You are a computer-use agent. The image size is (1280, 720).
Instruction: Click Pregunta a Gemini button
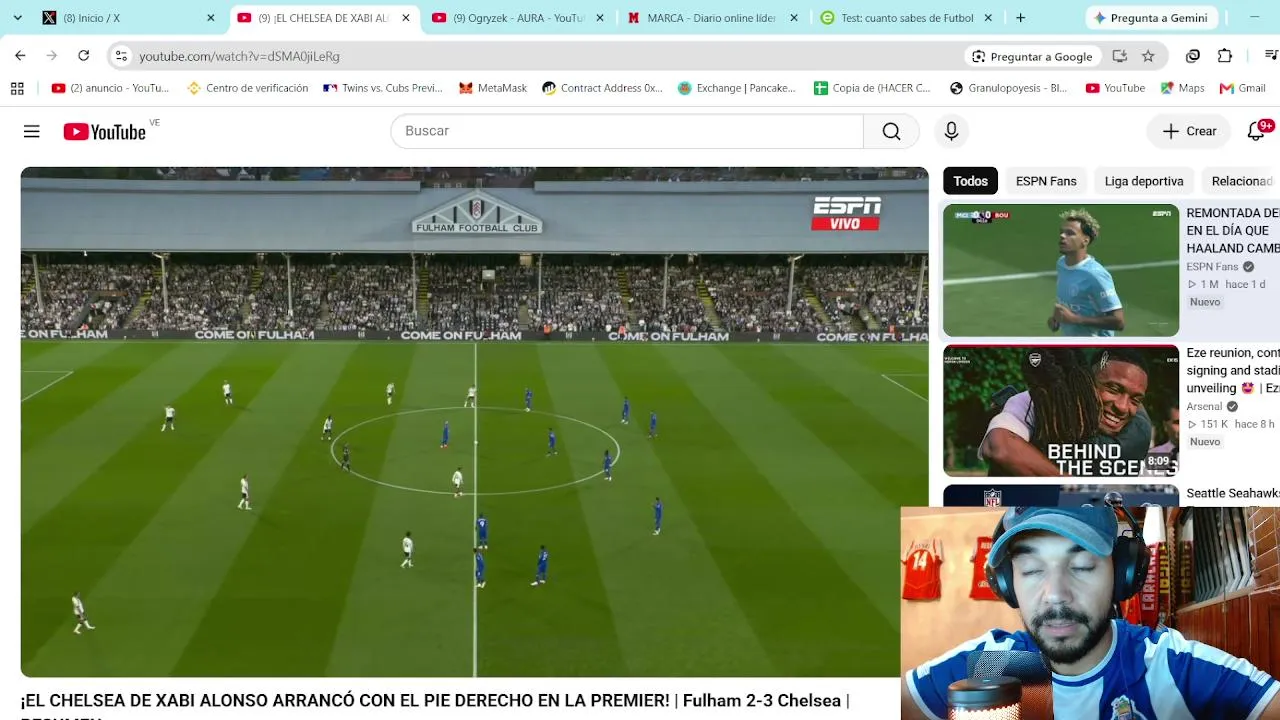click(1151, 18)
